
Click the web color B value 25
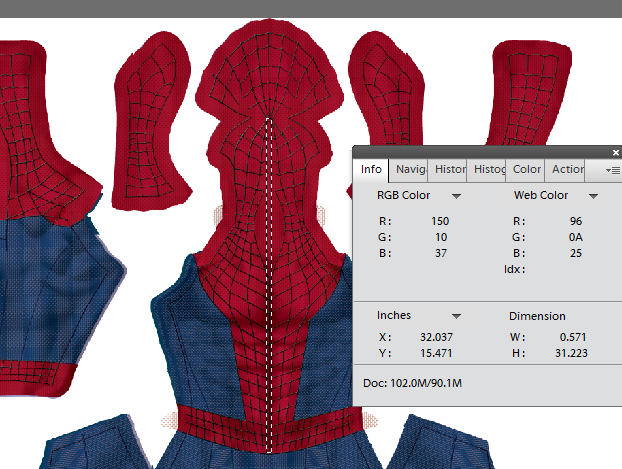tap(576, 253)
